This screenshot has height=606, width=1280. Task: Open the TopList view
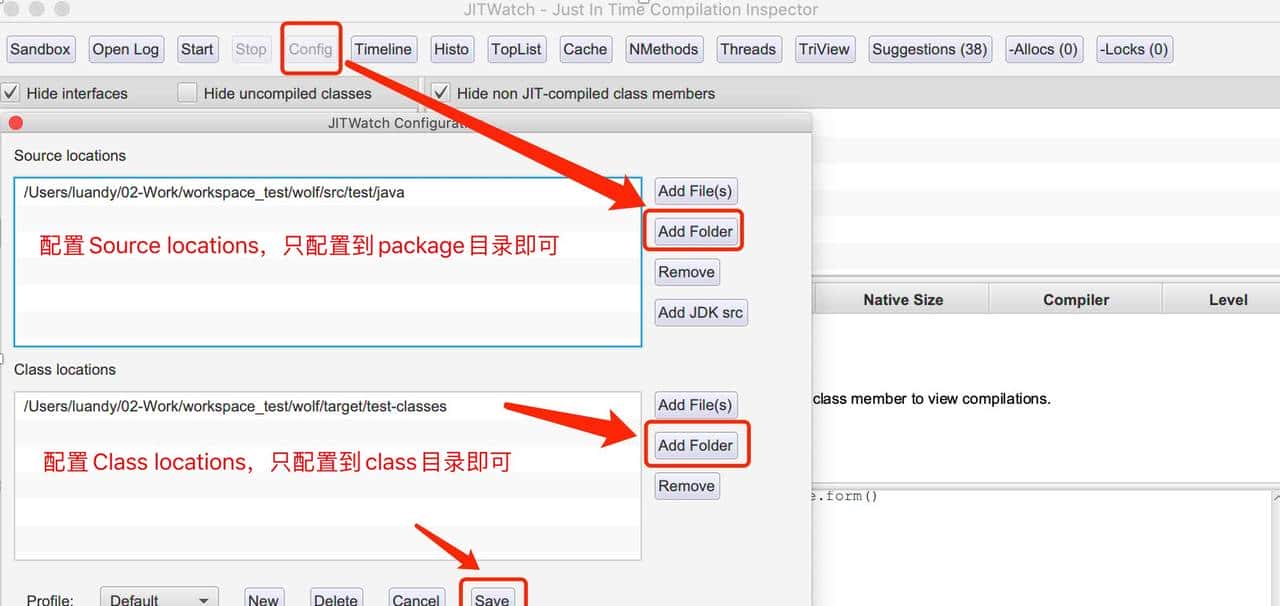tap(516, 48)
